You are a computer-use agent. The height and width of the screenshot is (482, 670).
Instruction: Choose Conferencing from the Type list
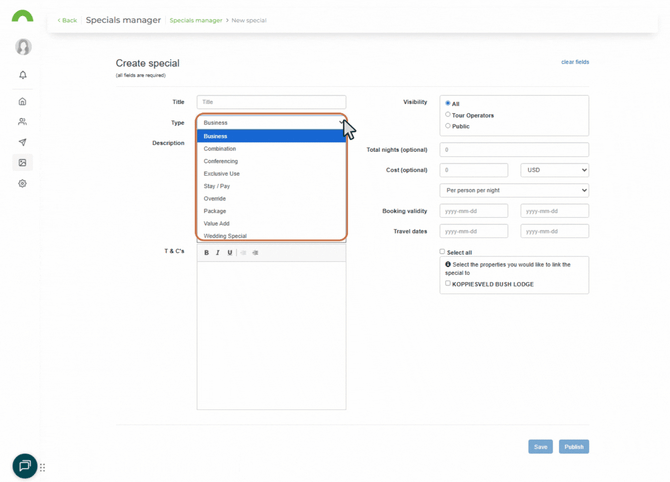click(x=221, y=161)
